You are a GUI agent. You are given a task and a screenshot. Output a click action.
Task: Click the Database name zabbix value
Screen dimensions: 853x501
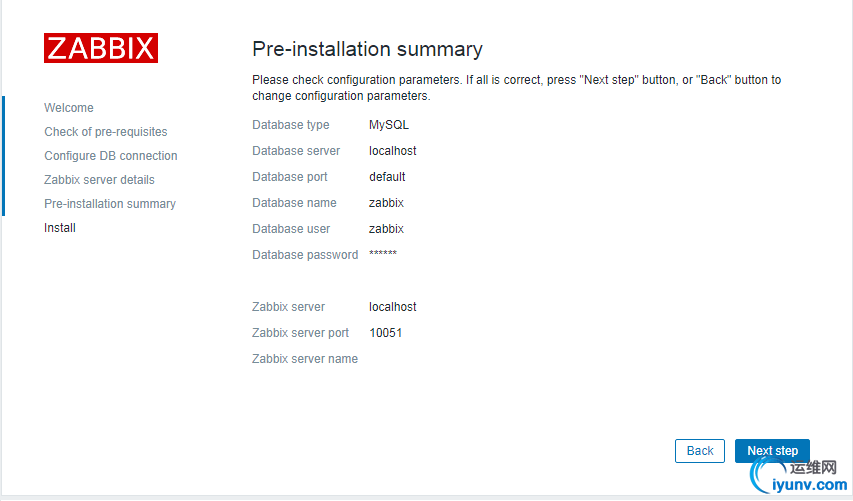tap(386, 203)
